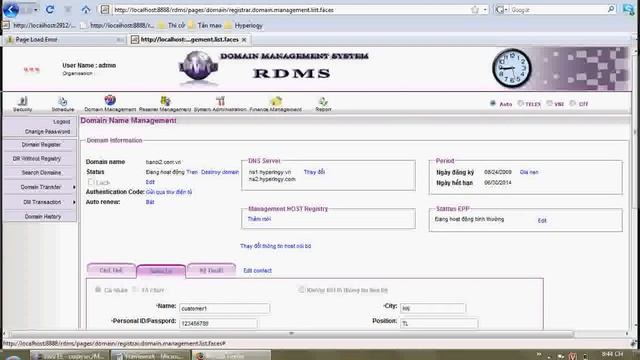Screen dimensions: 640x360
Task: Toggle the Lock checkbox
Action: pyautogui.click(x=91, y=182)
